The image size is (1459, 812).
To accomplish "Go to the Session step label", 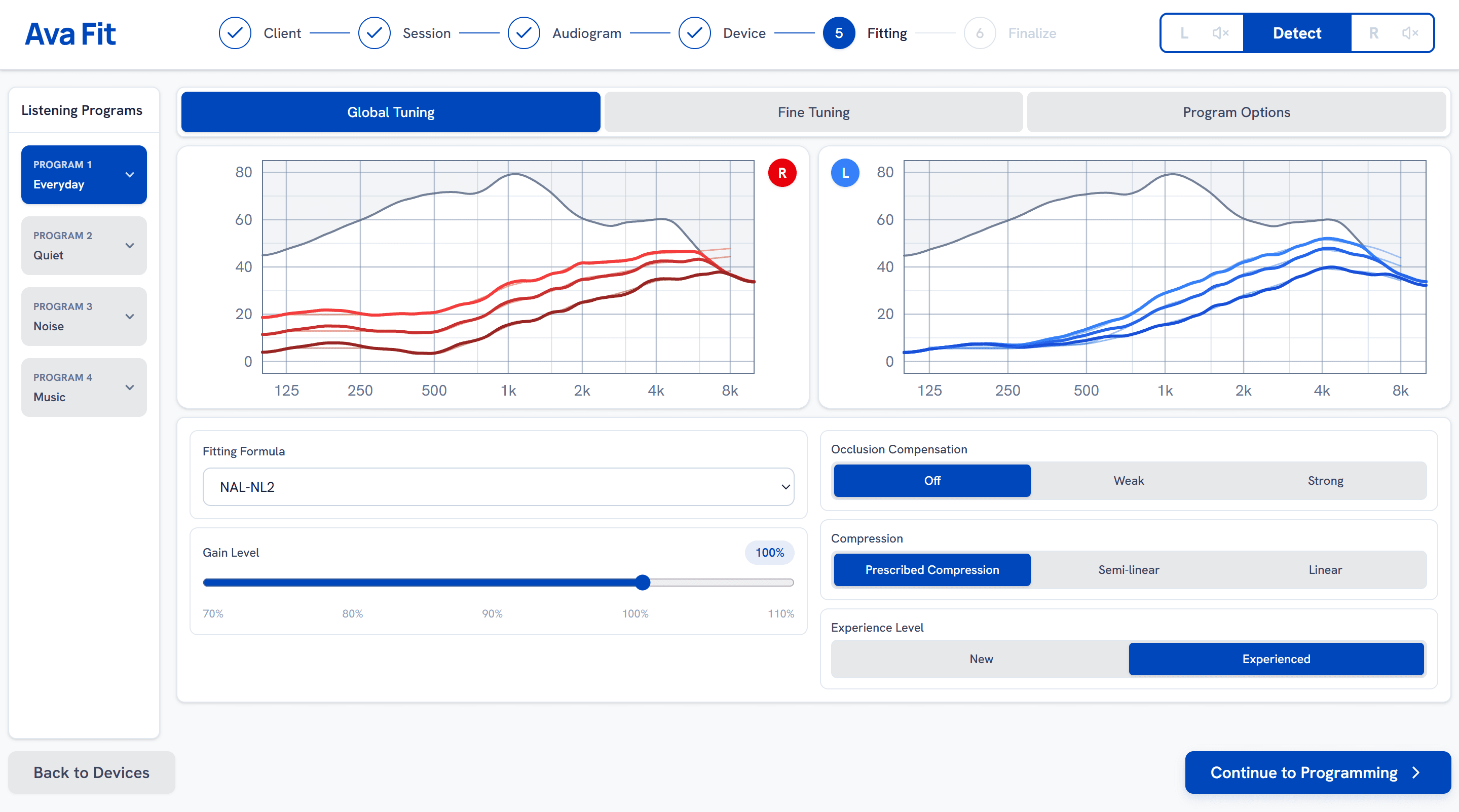I will click(x=427, y=33).
